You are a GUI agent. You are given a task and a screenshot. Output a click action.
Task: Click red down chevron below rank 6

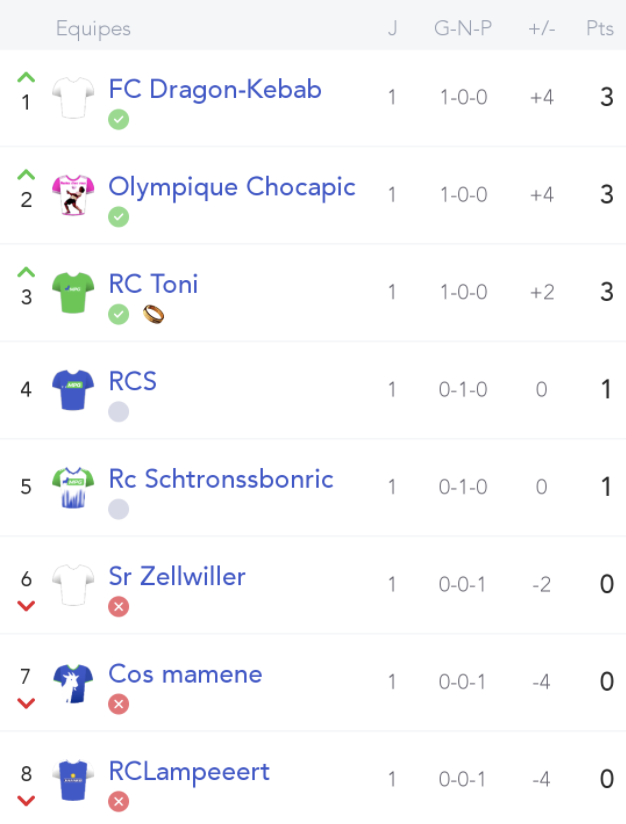(26, 605)
